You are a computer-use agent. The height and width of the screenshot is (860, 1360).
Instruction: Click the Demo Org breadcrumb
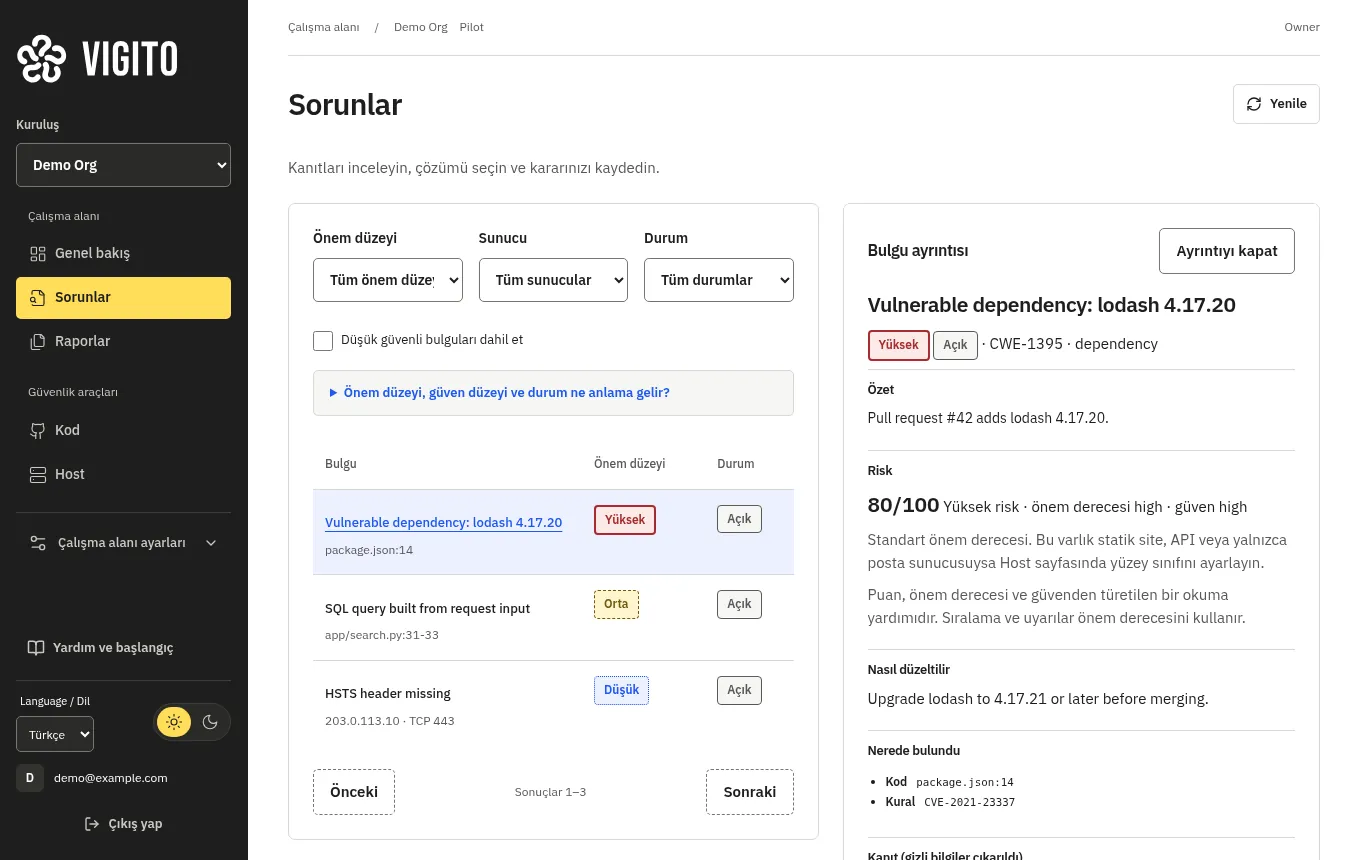421,27
